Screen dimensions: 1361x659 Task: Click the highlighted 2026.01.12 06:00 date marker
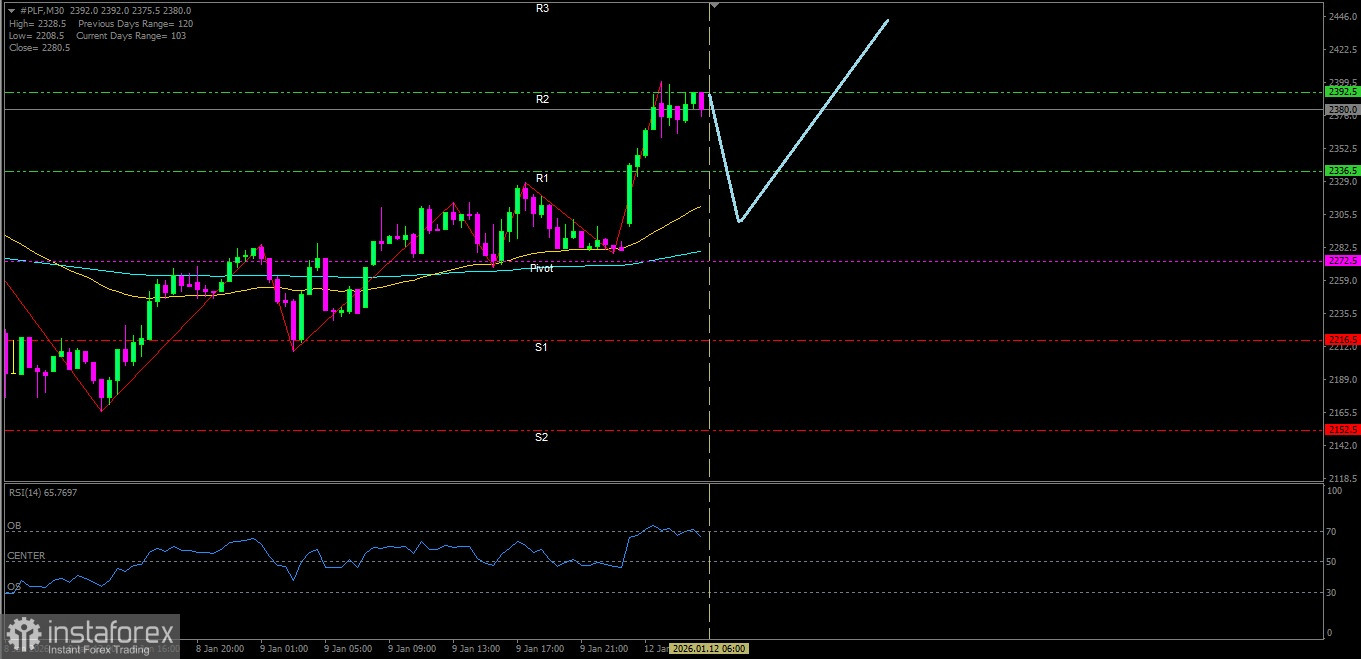[x=708, y=648]
